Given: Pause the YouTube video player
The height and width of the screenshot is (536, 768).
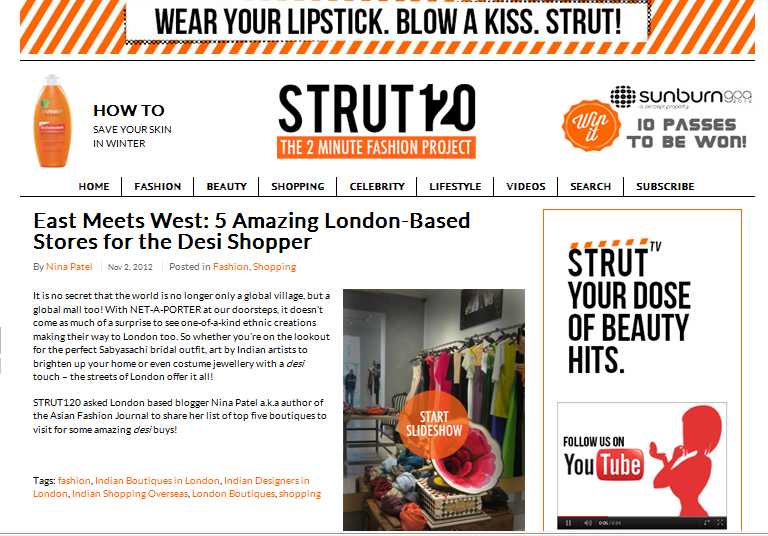Looking at the screenshot, I should point(568,523).
